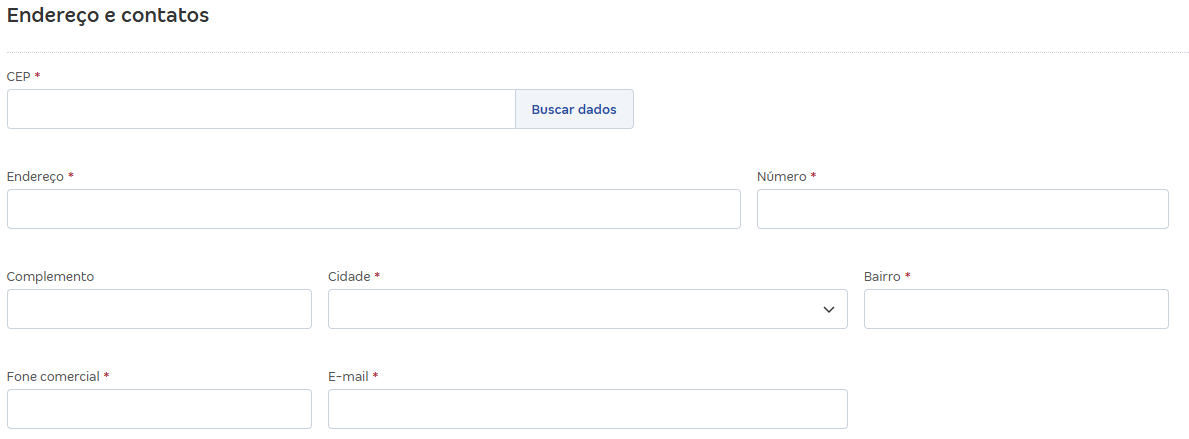Click the Complemento label

pyautogui.click(x=50, y=276)
